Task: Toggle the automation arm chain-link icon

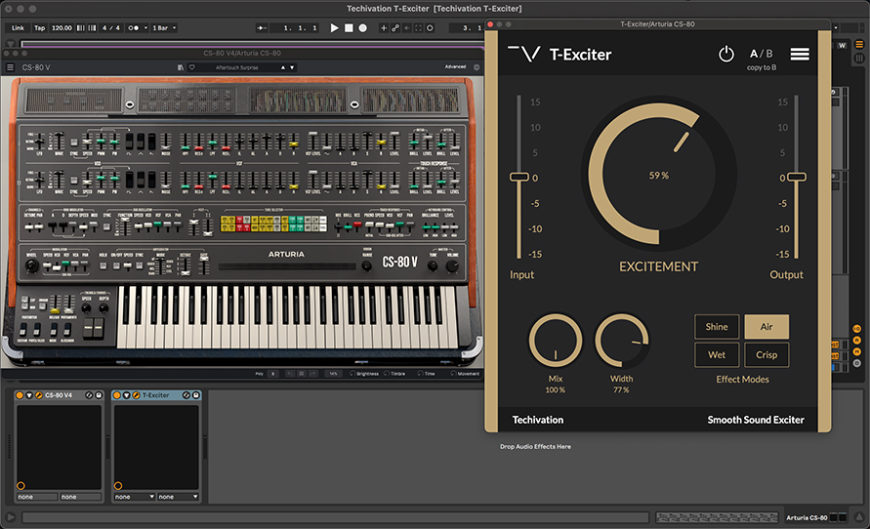Action: pyautogui.click(x=395, y=28)
